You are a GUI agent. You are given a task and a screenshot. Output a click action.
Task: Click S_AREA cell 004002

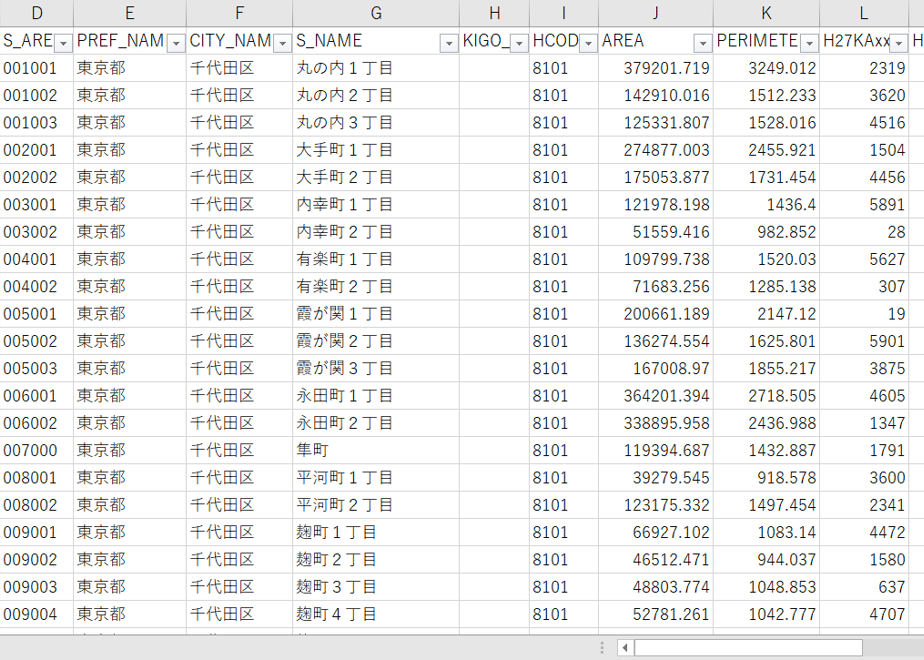(37, 286)
